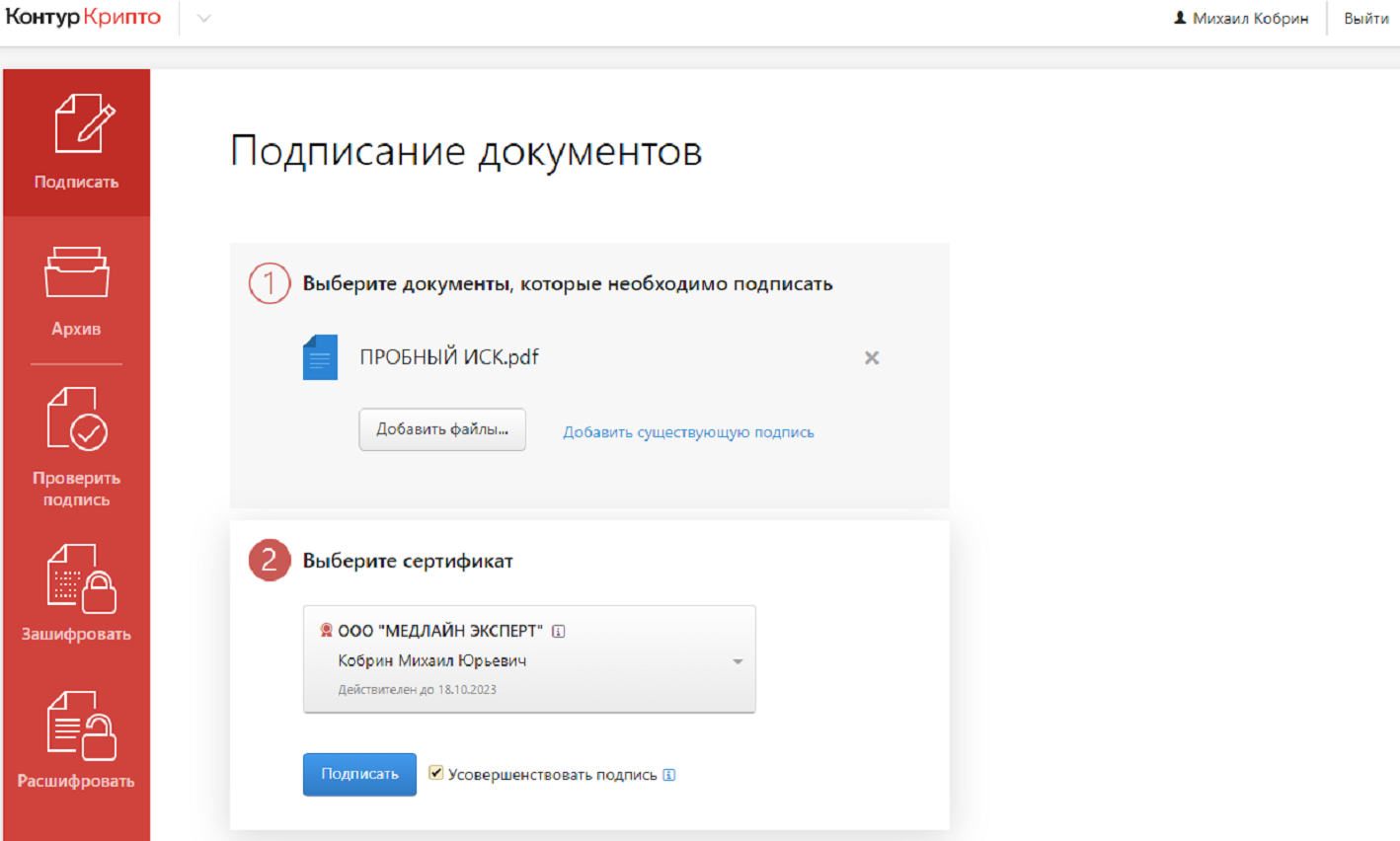Show info about Усовершенствовать подпись
This screenshot has height=841, width=1400.
(x=669, y=775)
